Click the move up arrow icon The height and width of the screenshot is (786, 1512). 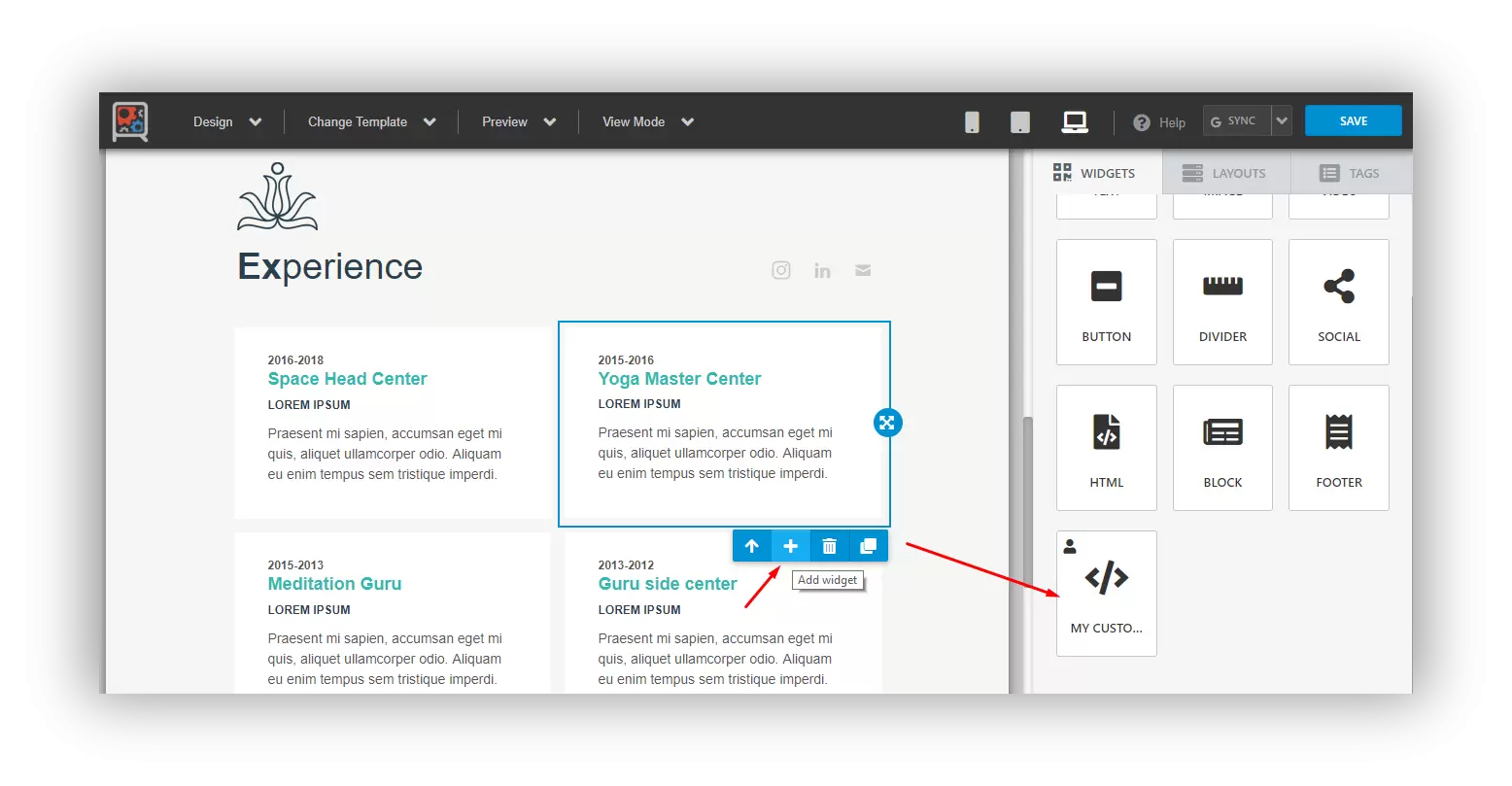click(752, 546)
